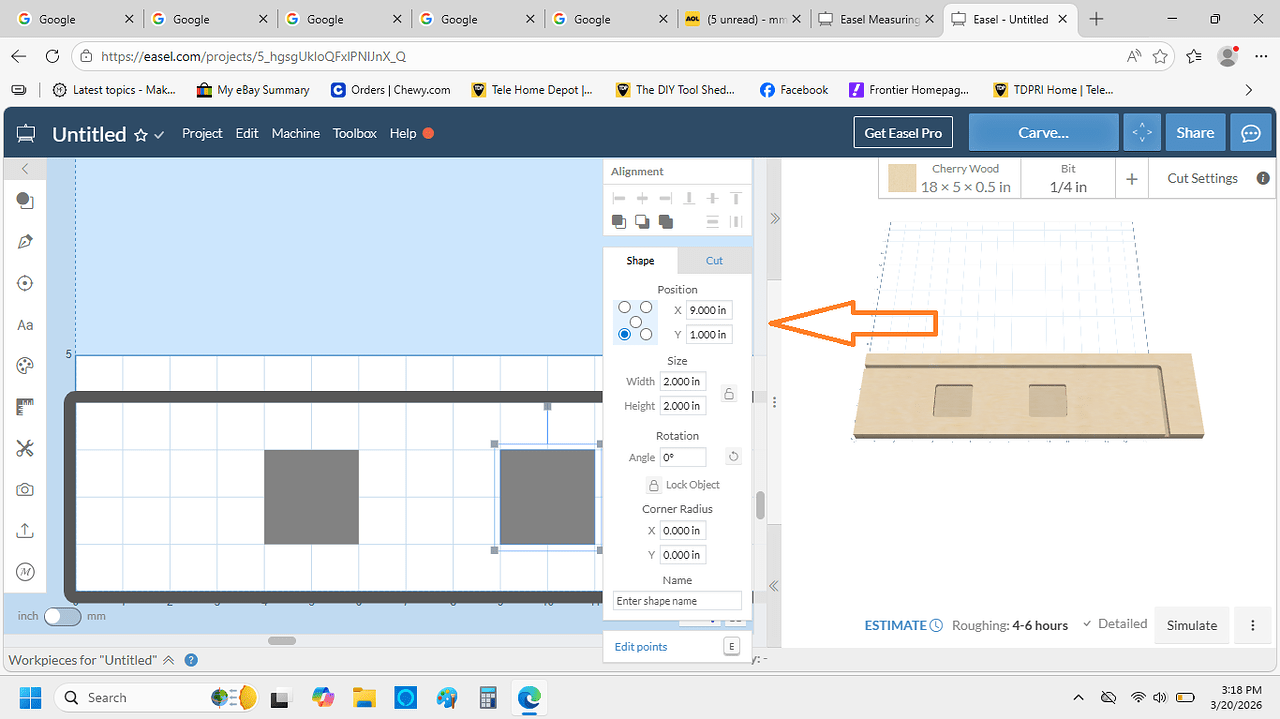The image size is (1280, 719).
Task: Toggle inch/mm units switch
Action: 62,616
